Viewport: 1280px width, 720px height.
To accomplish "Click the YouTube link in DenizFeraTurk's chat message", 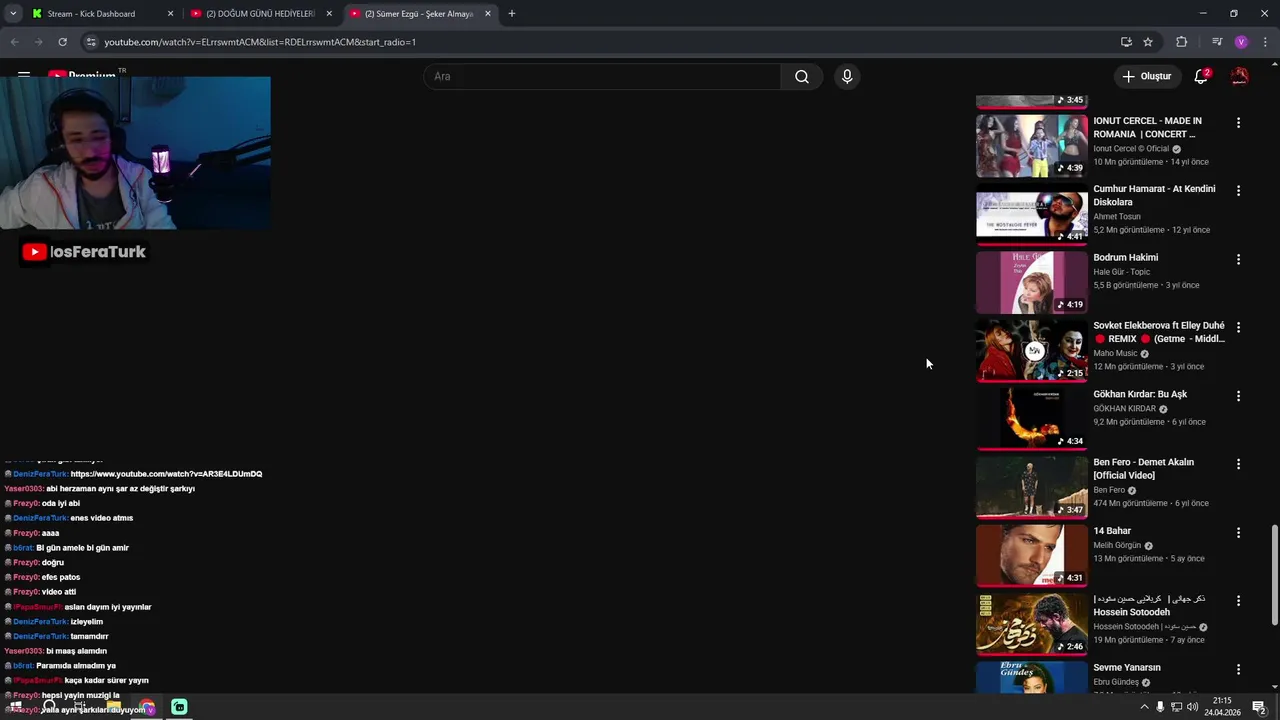I will pos(166,474).
